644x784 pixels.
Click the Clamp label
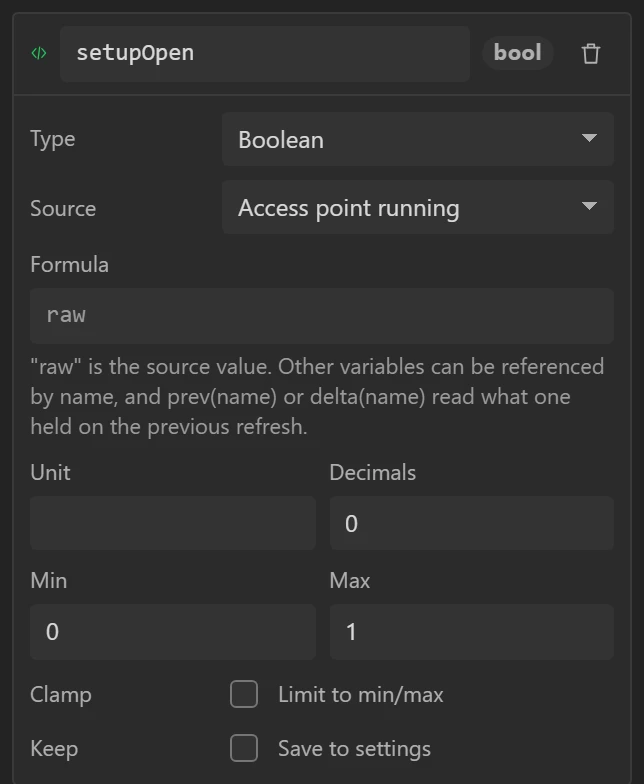click(61, 694)
